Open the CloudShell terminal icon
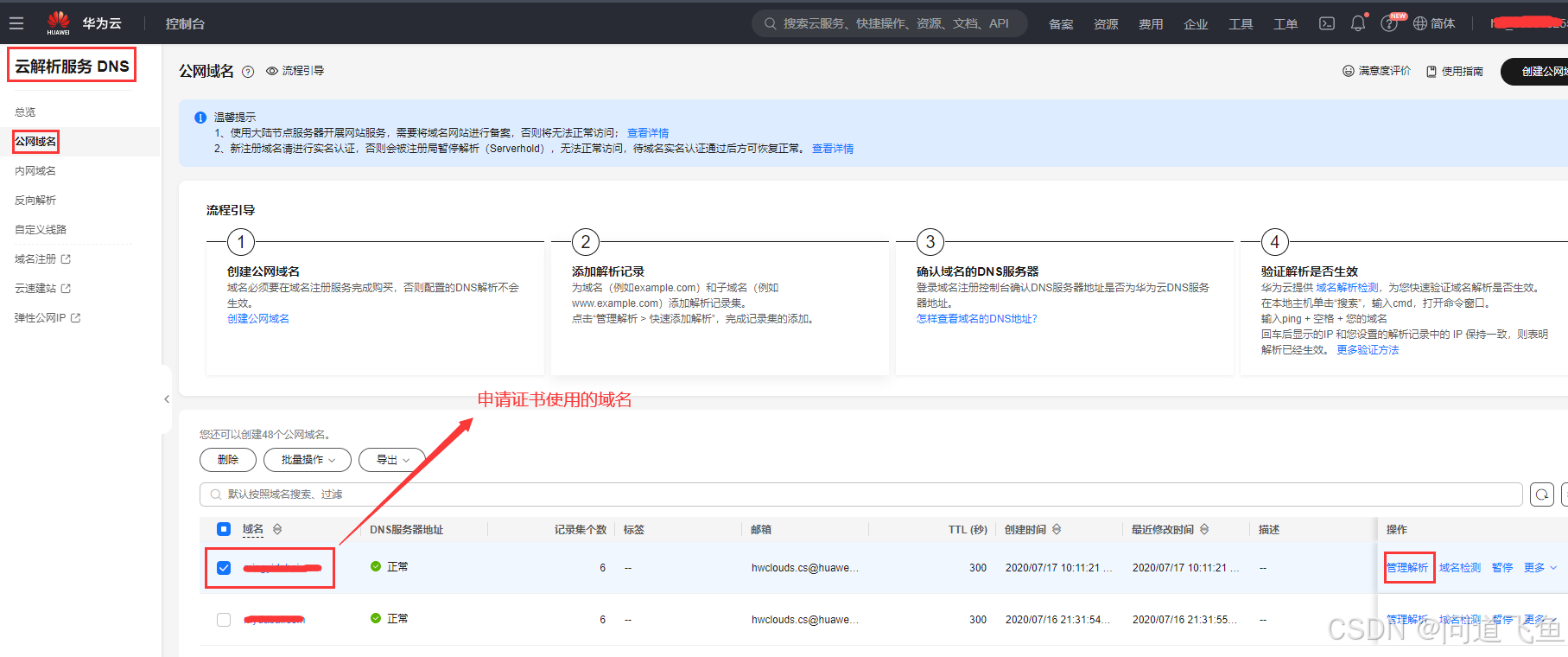Viewport: 1568px width, 657px height. [x=1327, y=23]
